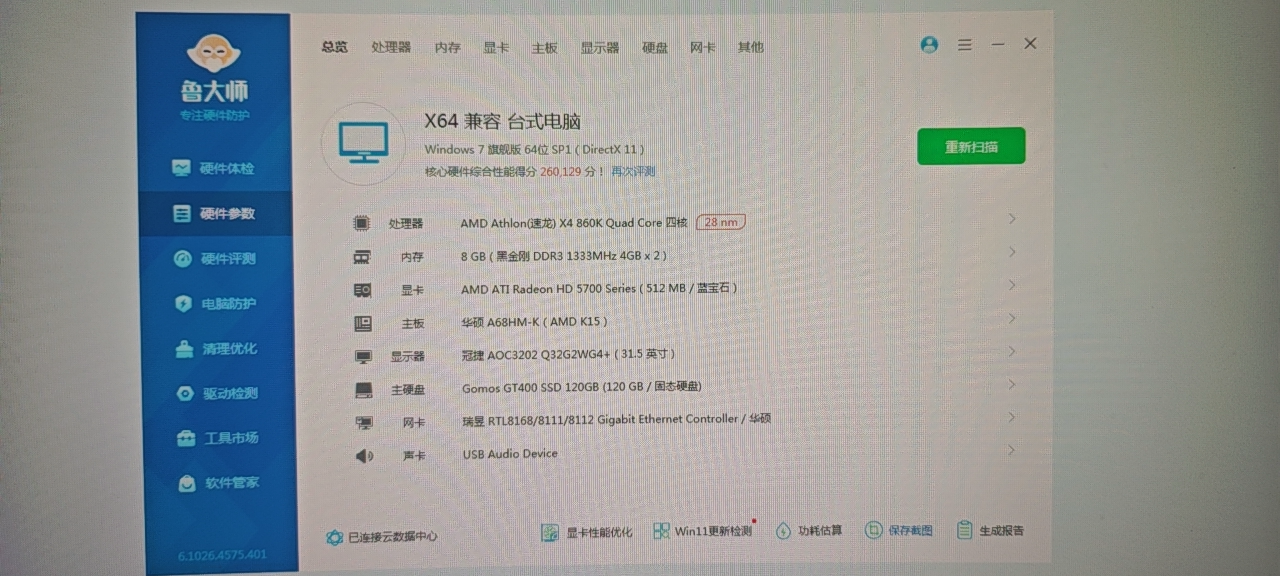
Task: Select the 硬件评测 sidebar icon
Action: 182,259
